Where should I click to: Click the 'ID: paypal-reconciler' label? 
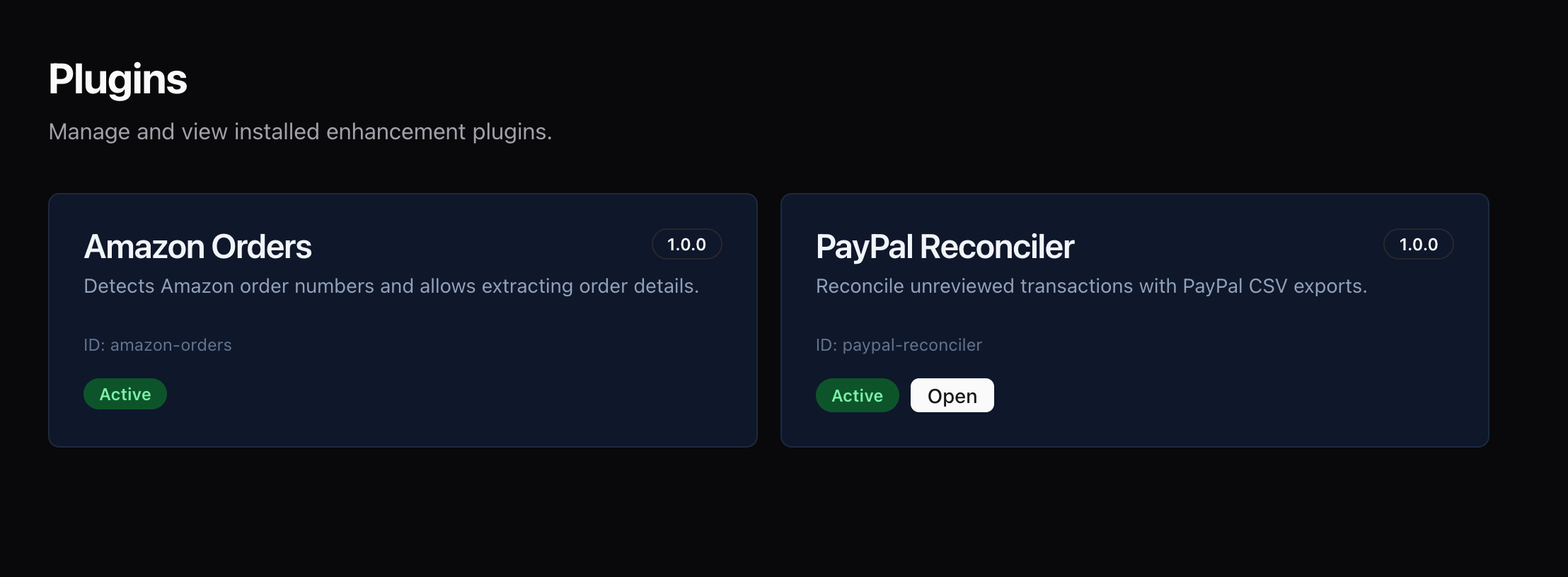tap(899, 345)
